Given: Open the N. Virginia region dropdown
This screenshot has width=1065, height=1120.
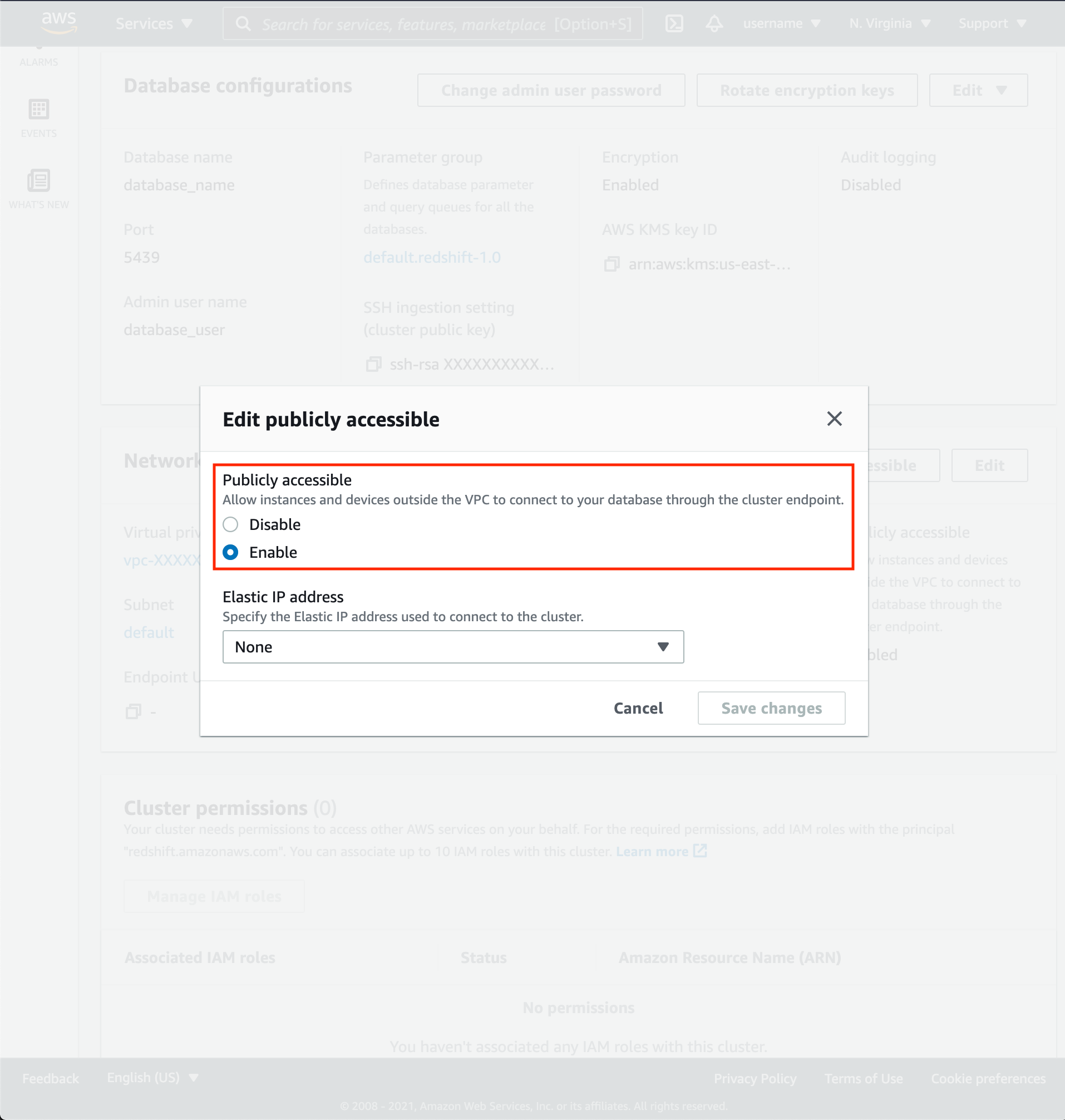Looking at the screenshot, I should pyautogui.click(x=889, y=24).
